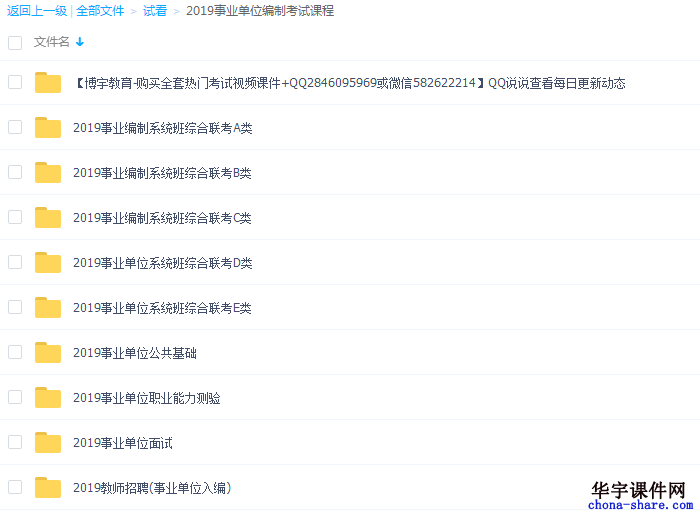
Task: Check the box for 博宇教育 folder row
Action: tap(15, 82)
